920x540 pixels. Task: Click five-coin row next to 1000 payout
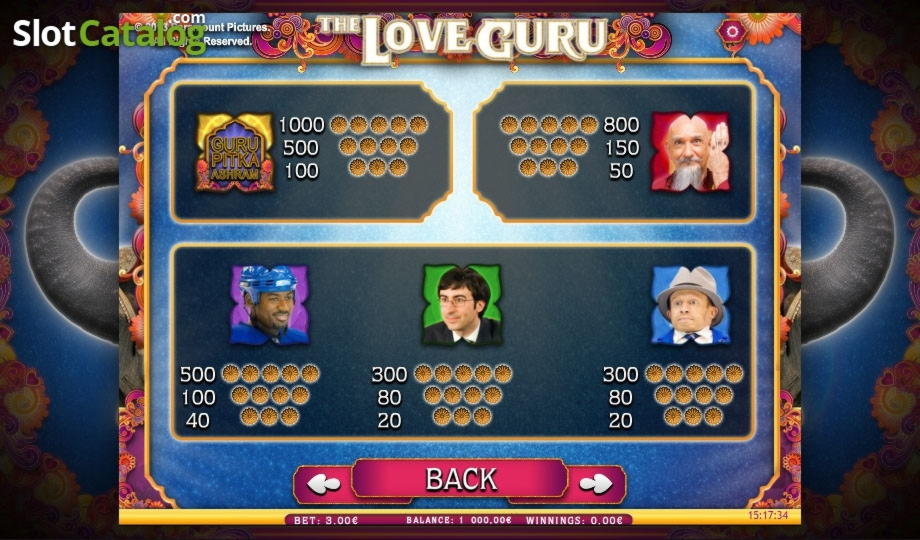tap(378, 125)
